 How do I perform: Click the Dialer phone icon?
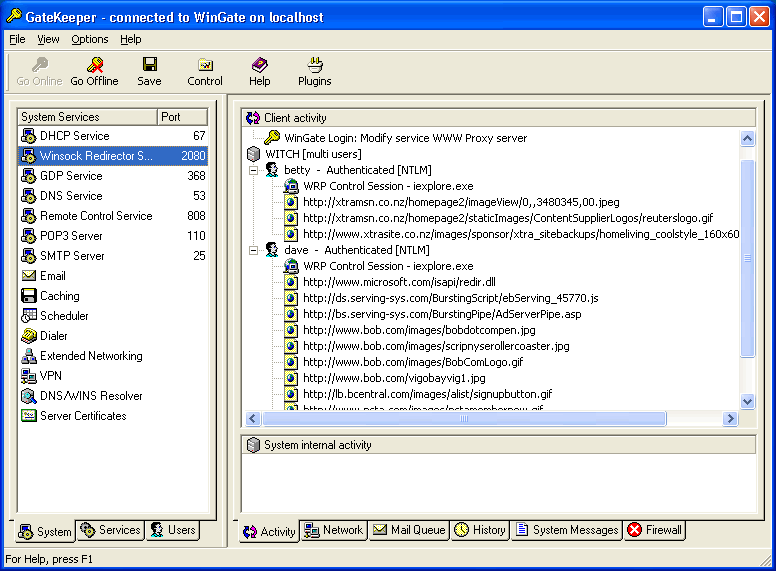click(29, 335)
